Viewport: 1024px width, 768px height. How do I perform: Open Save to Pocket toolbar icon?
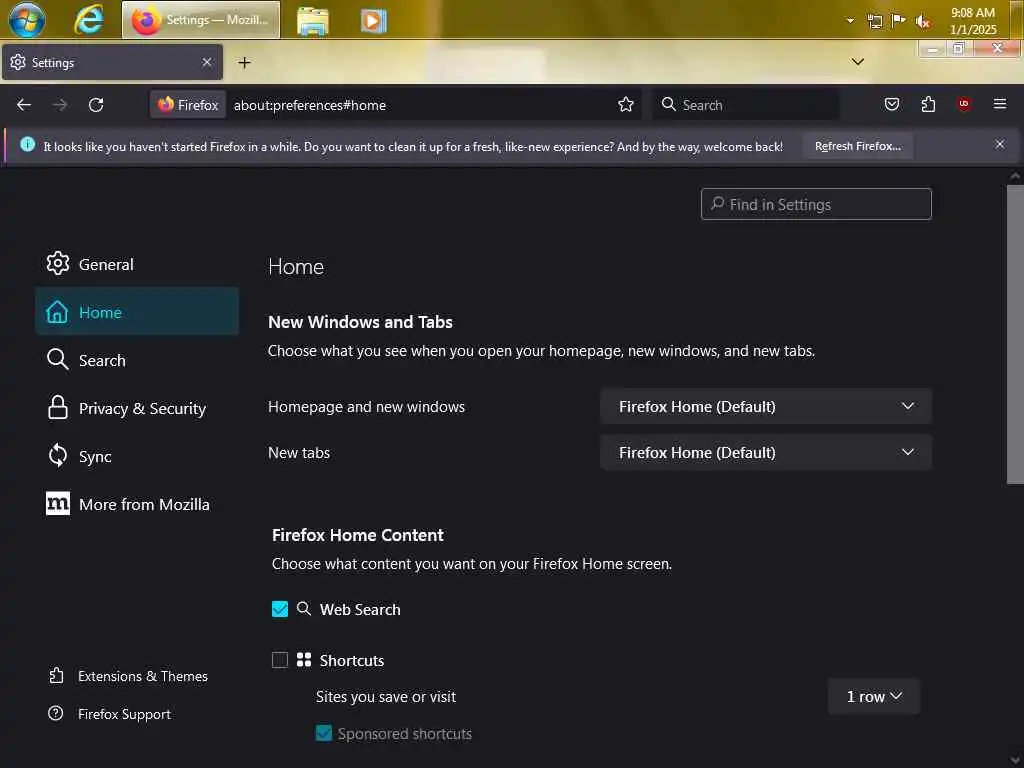point(891,104)
